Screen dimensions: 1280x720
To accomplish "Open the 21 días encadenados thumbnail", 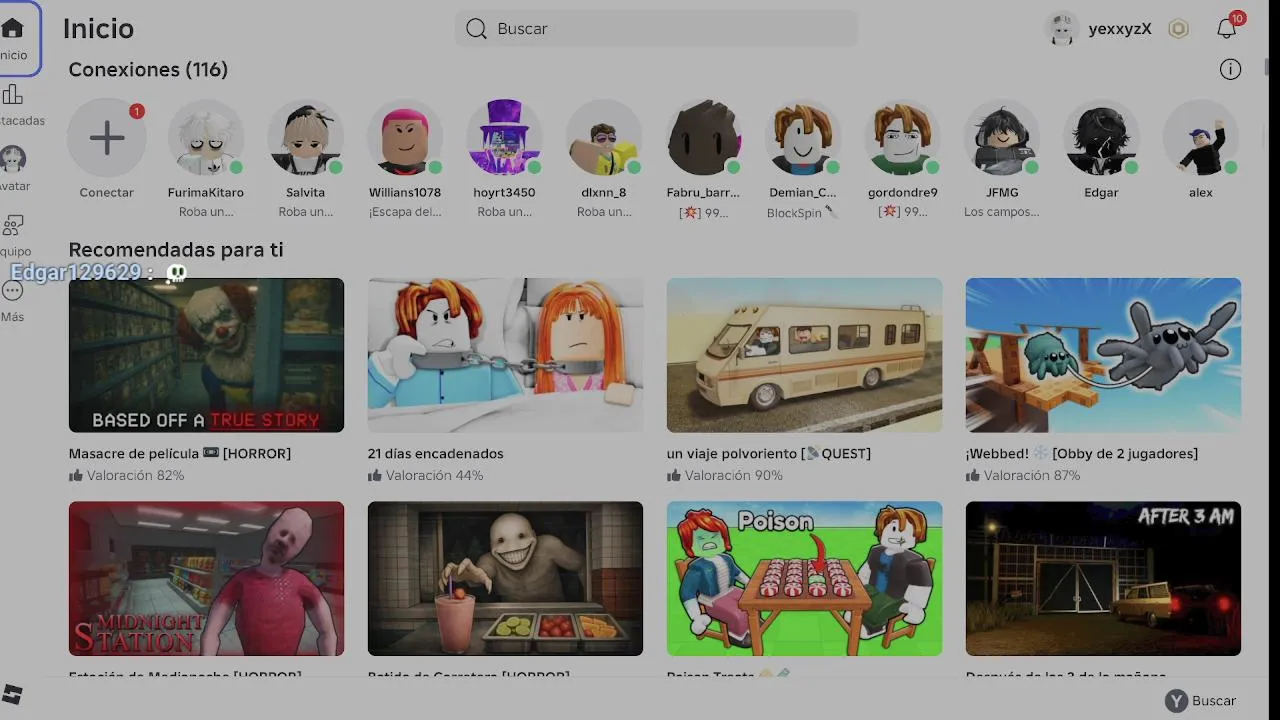I will point(505,355).
